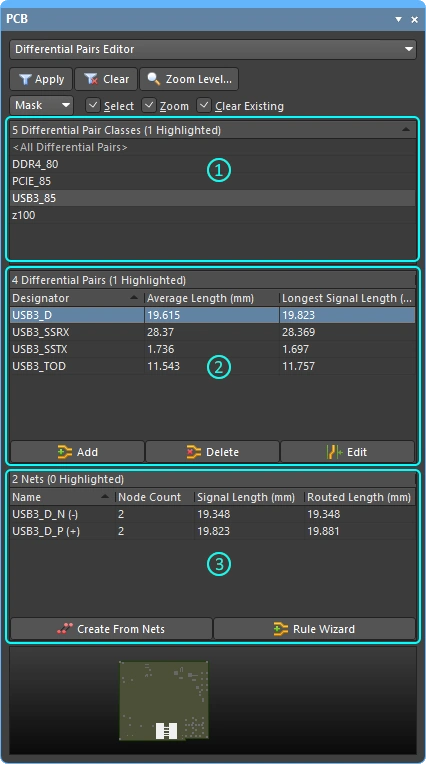Image resolution: width=426 pixels, height=764 pixels.
Task: Select the USB3_85 class
Action: [x=213, y=198]
